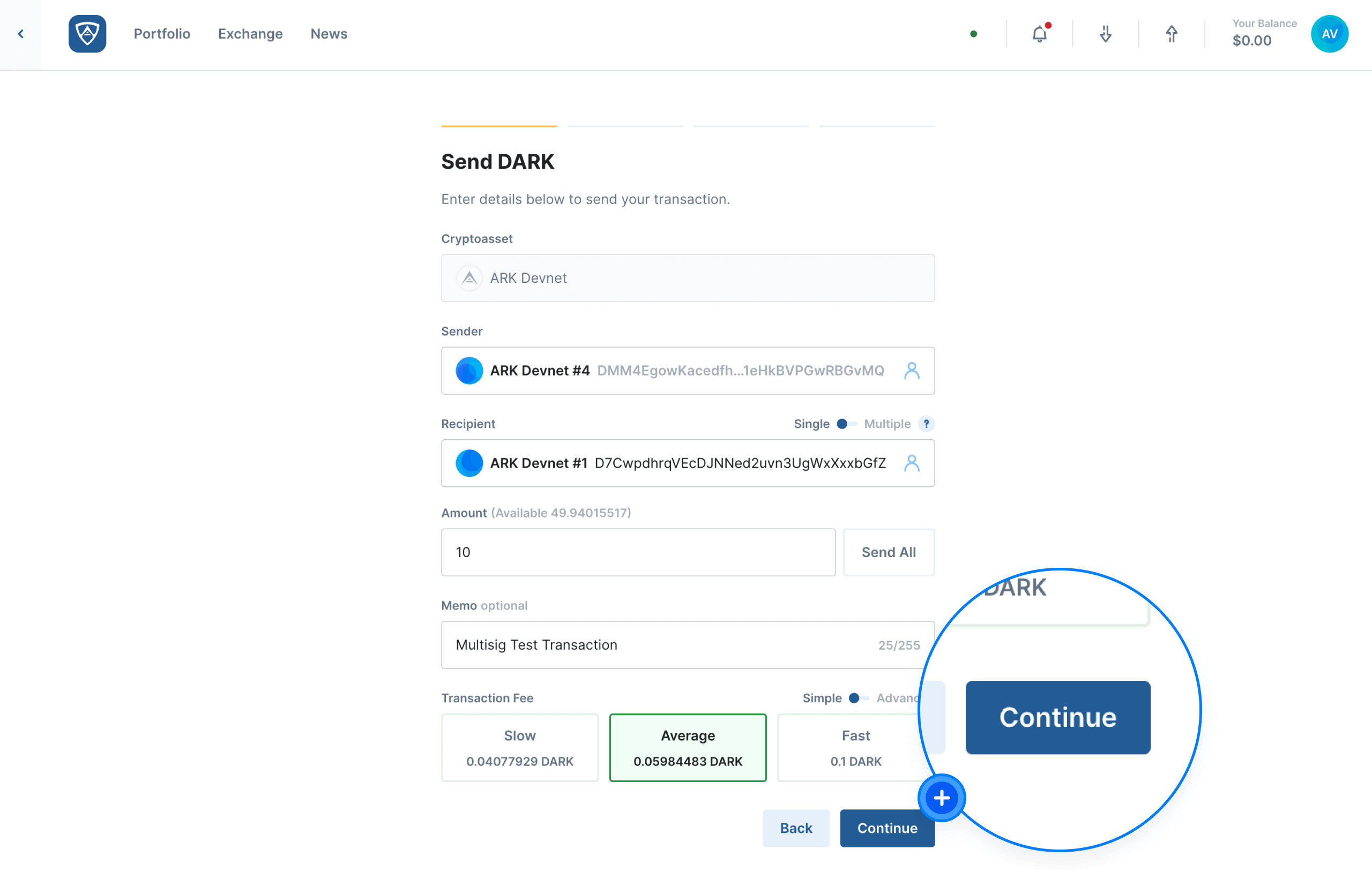This screenshot has width=1372, height=879.
Task: Click the first step progress bar
Action: pyautogui.click(x=498, y=125)
